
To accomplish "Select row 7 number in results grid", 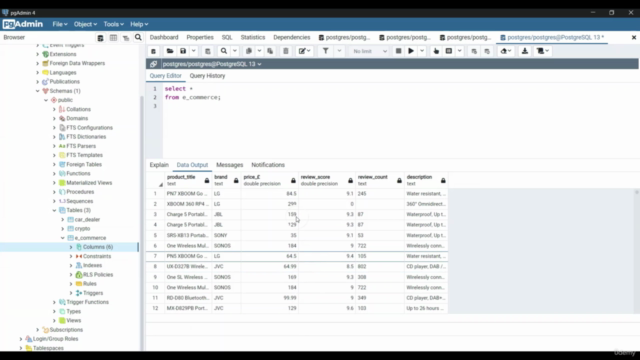I will (x=155, y=256).
